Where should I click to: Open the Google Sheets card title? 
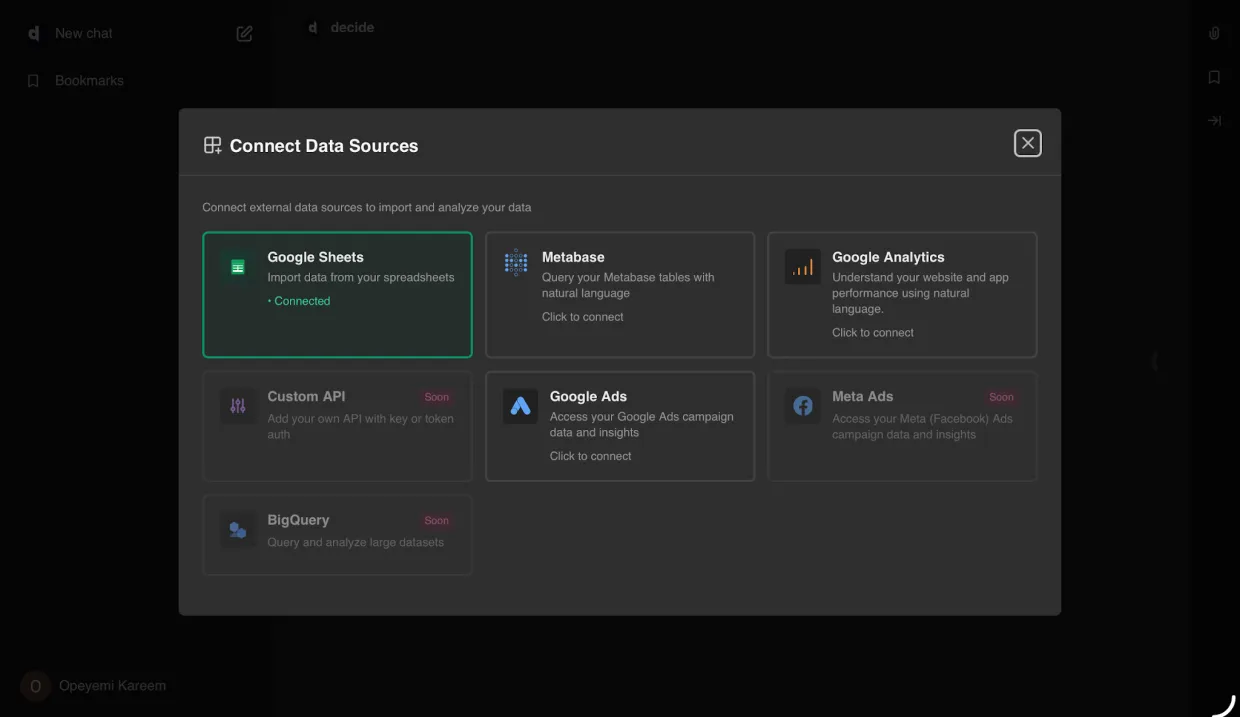click(x=315, y=257)
